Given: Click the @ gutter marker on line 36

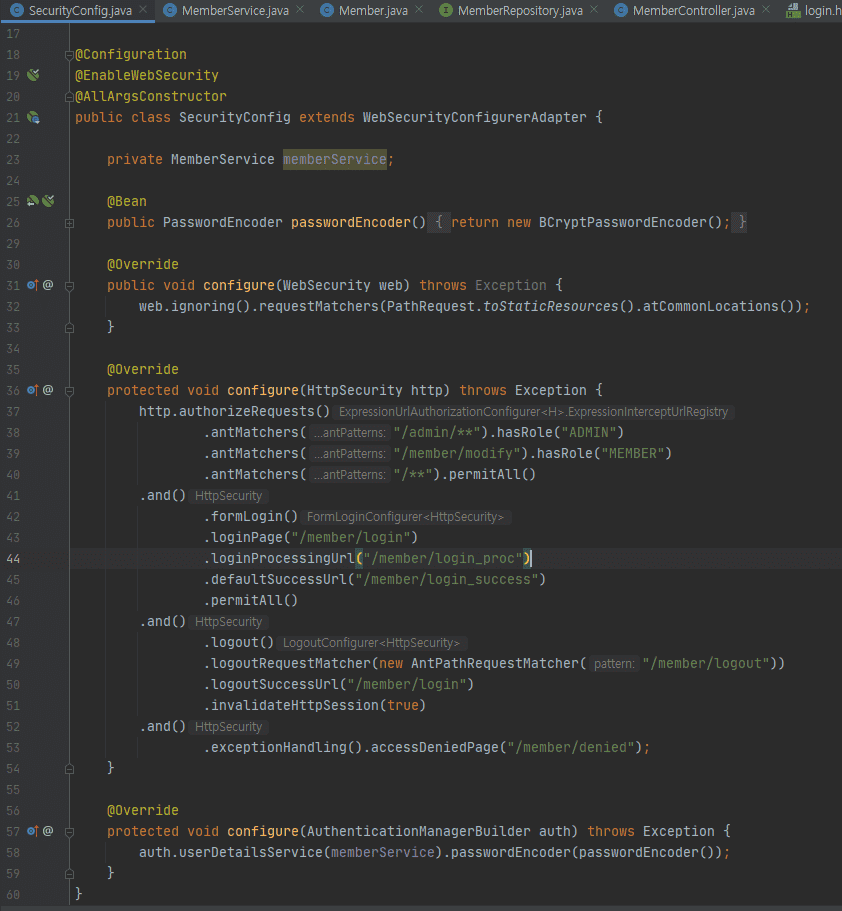Looking at the screenshot, I should pos(48,390).
